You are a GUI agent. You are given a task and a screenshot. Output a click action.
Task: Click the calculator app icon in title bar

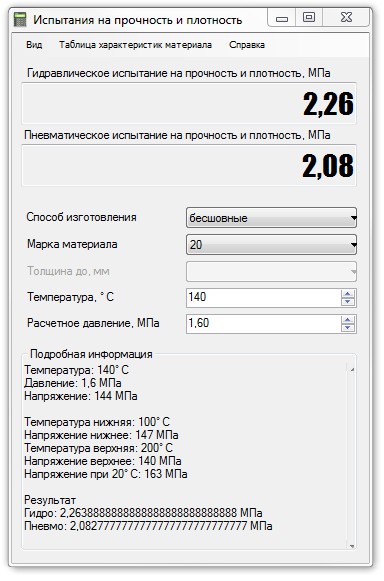pyautogui.click(x=20, y=19)
